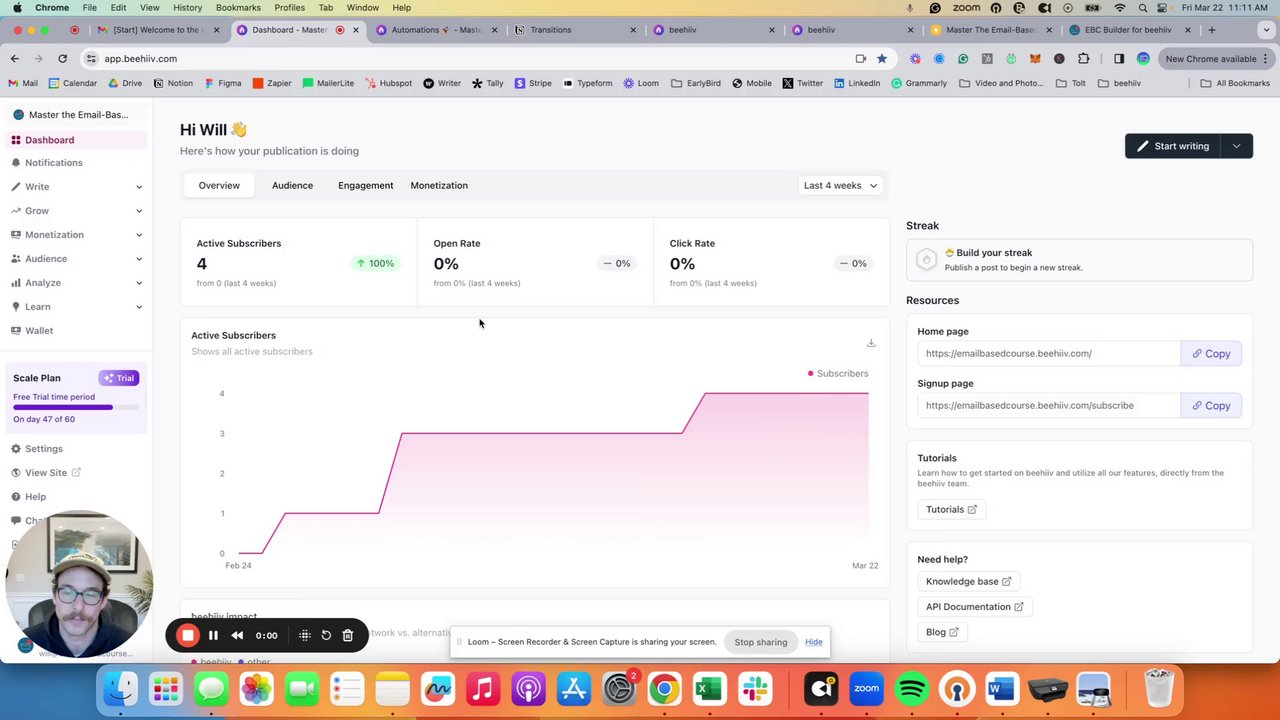Viewport: 1280px width, 720px height.
Task: Expand the Analyze sidebar section
Action: click(76, 282)
